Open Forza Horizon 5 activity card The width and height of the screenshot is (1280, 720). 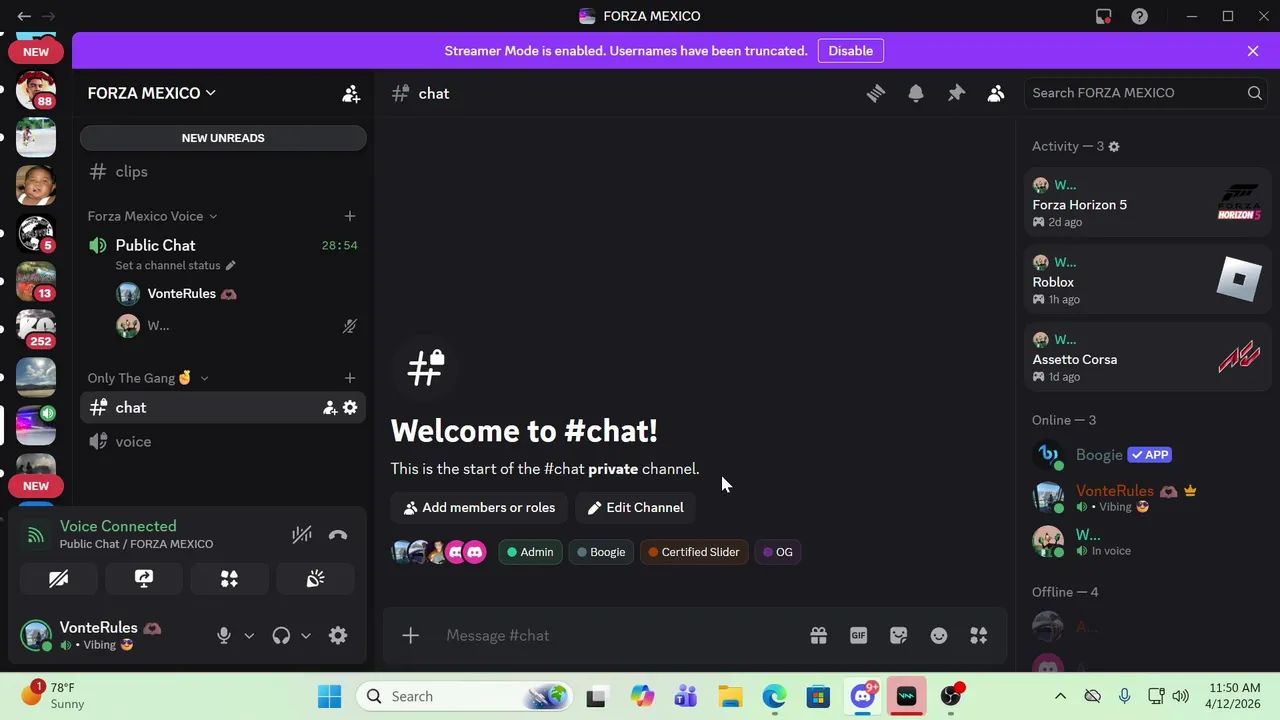(1147, 203)
